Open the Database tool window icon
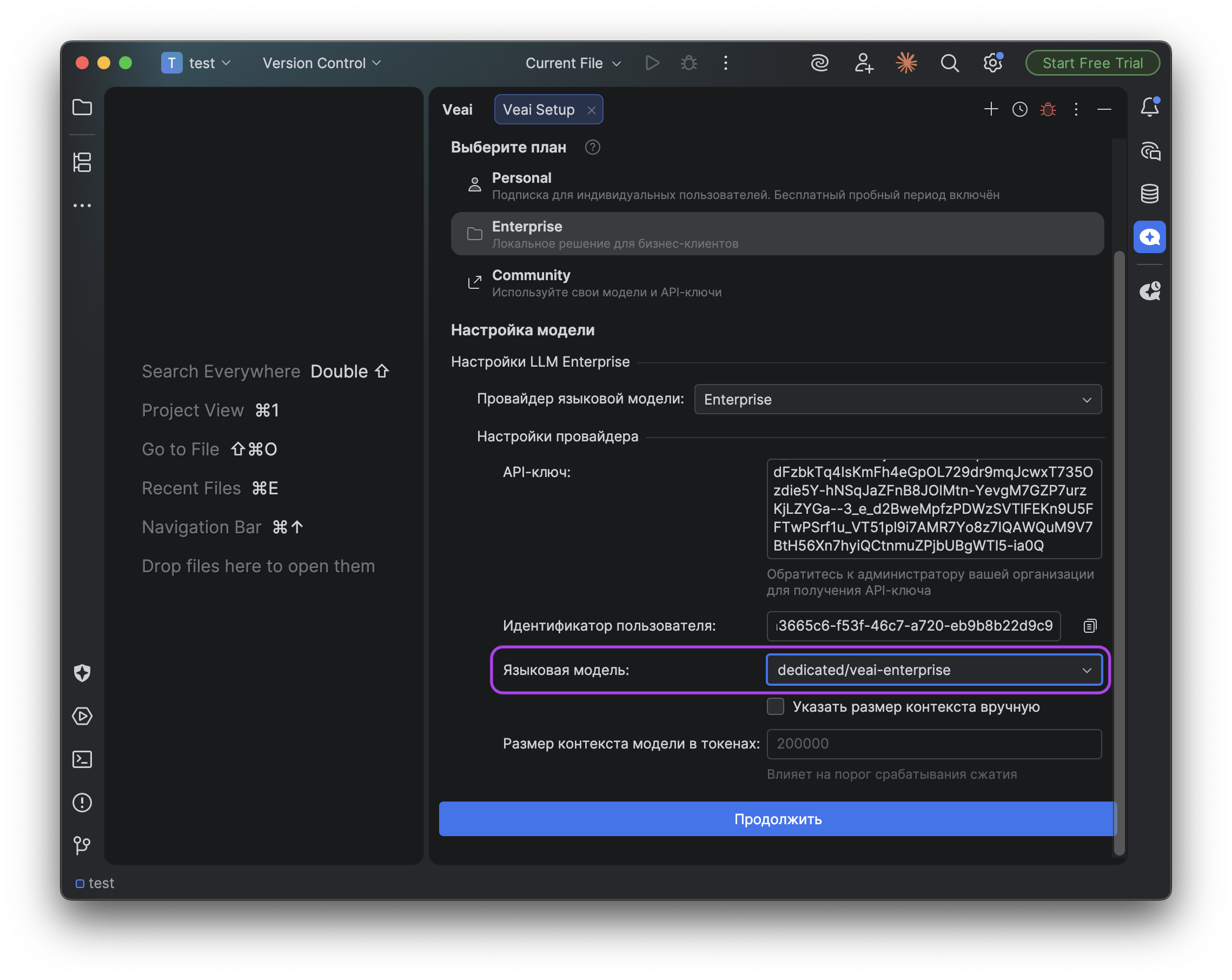The height and width of the screenshot is (980, 1232). [x=1150, y=194]
